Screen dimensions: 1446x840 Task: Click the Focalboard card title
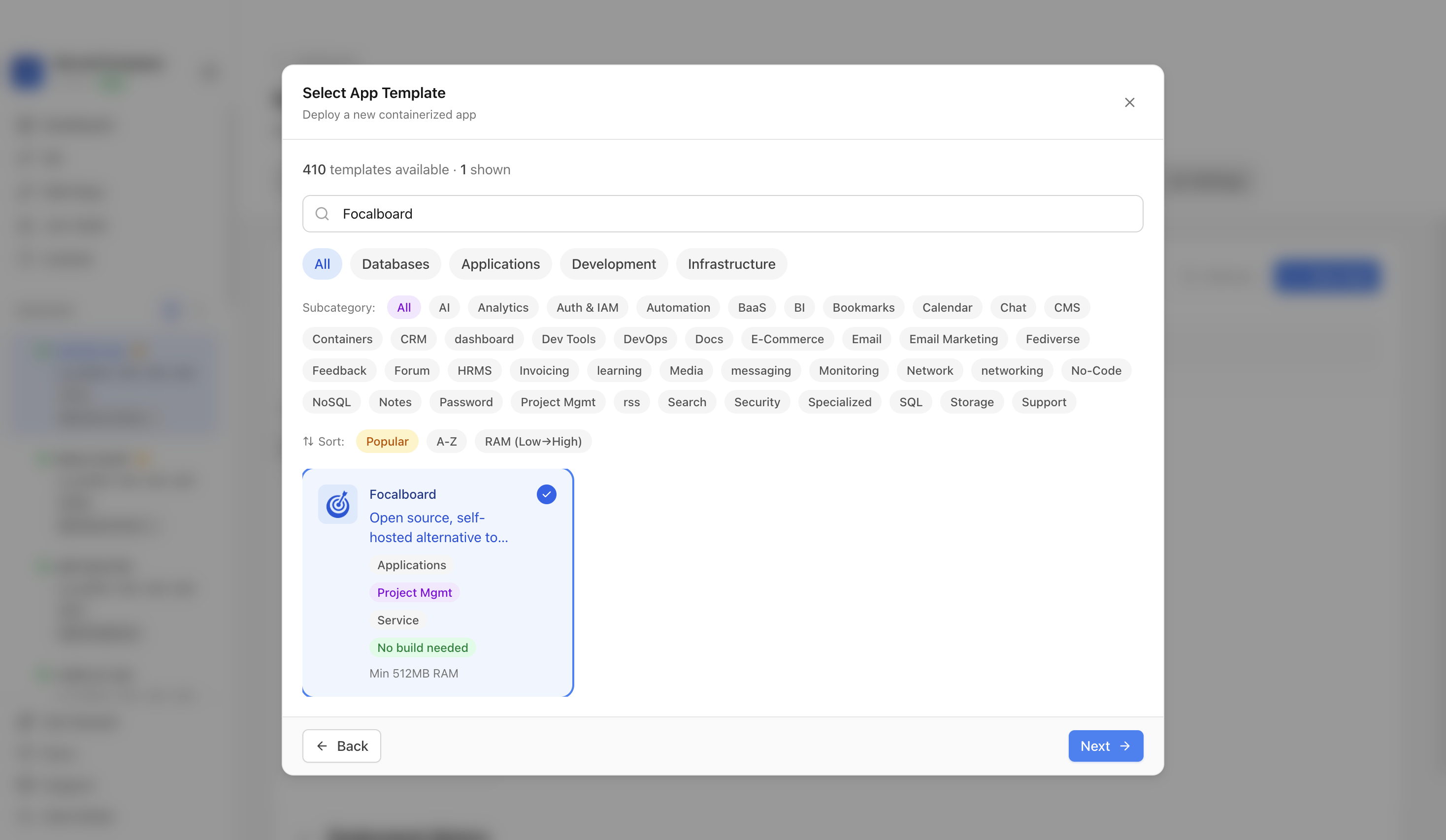click(x=403, y=494)
